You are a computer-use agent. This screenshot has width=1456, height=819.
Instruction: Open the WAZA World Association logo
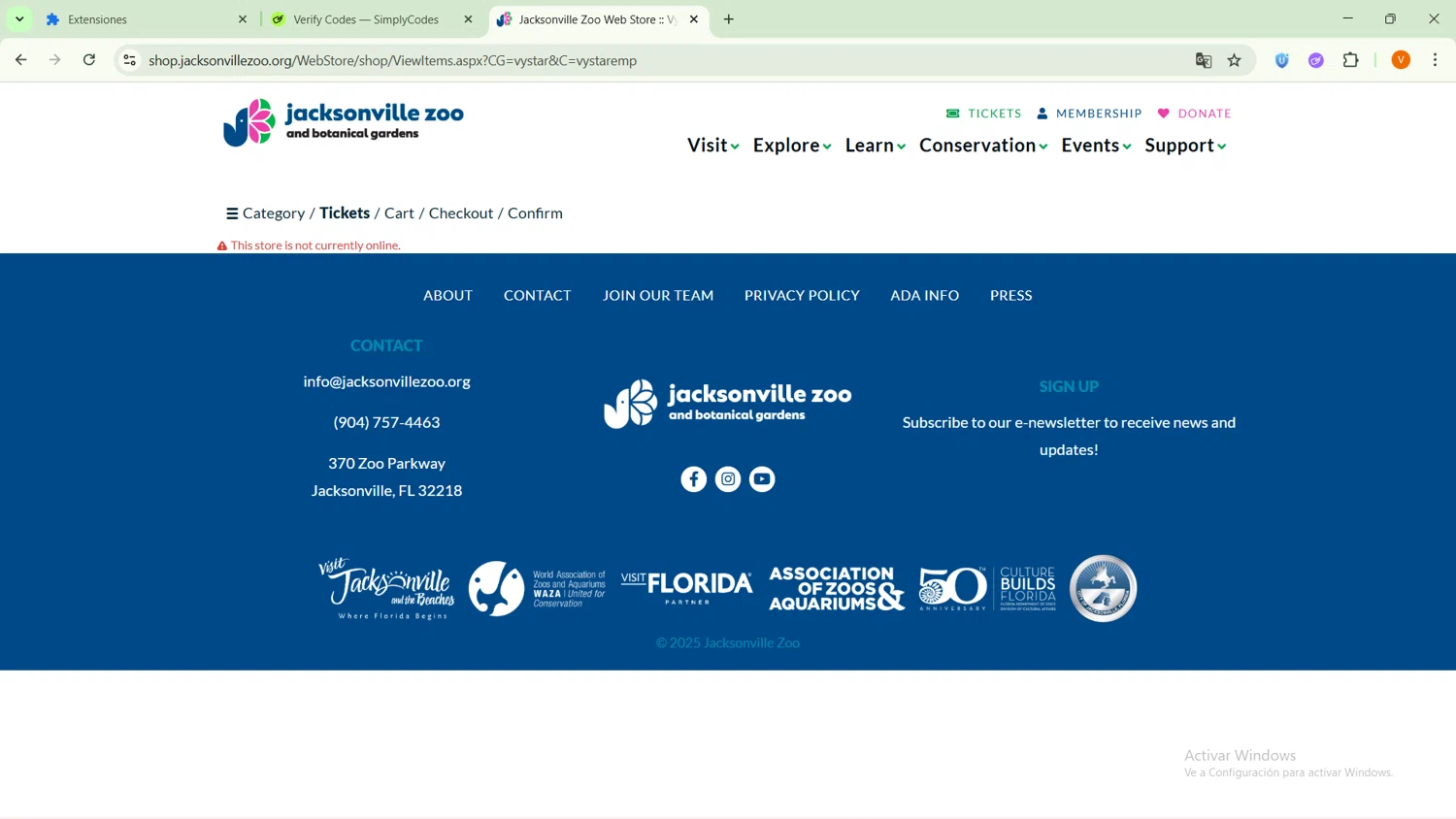point(537,588)
